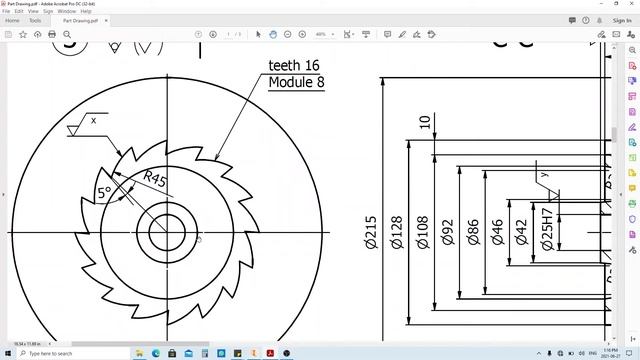This screenshot has height=360, width=640.
Task: Launch Microsoft Edge from the taskbar
Action: click(156, 353)
